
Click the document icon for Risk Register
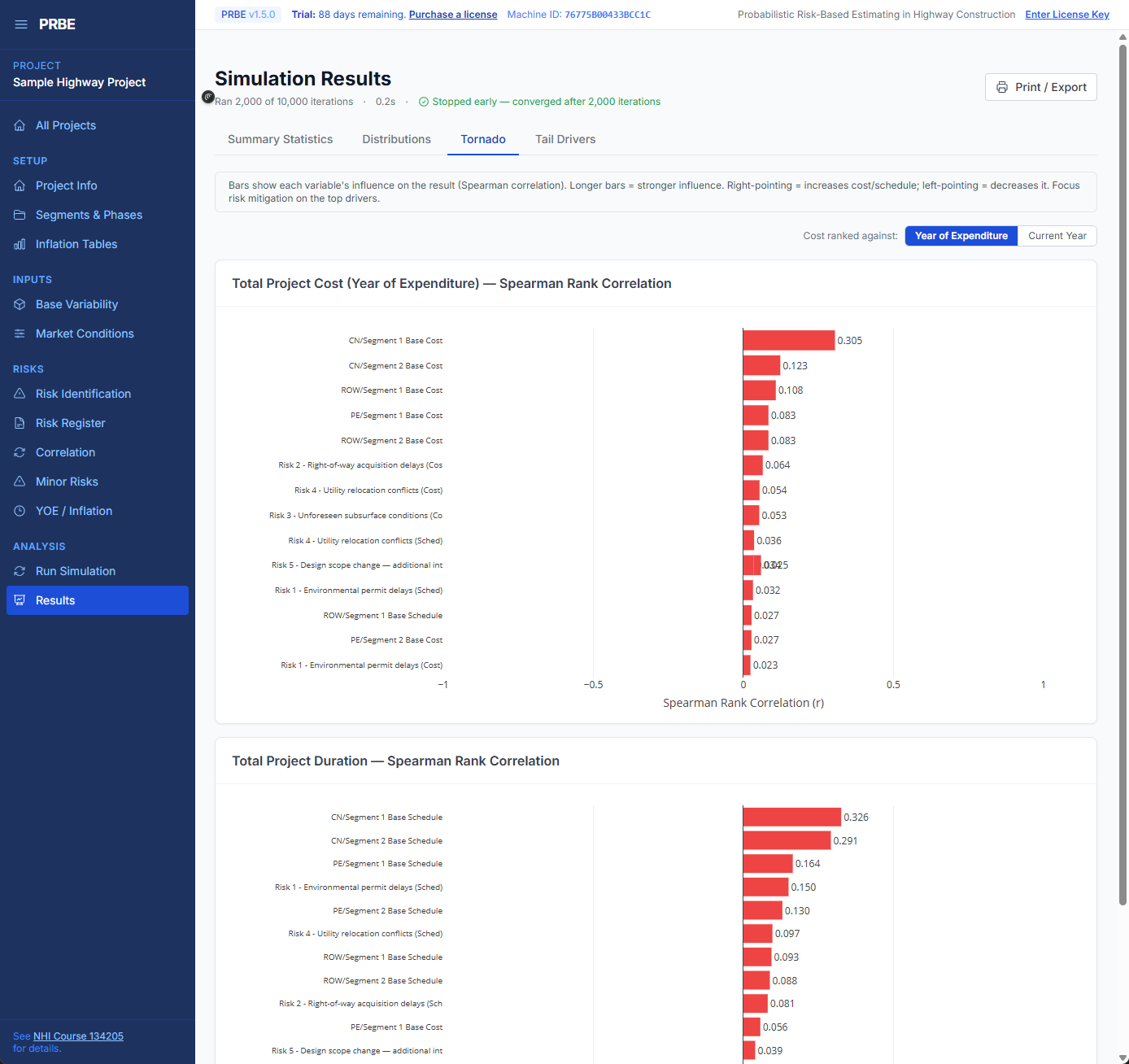pyautogui.click(x=20, y=423)
